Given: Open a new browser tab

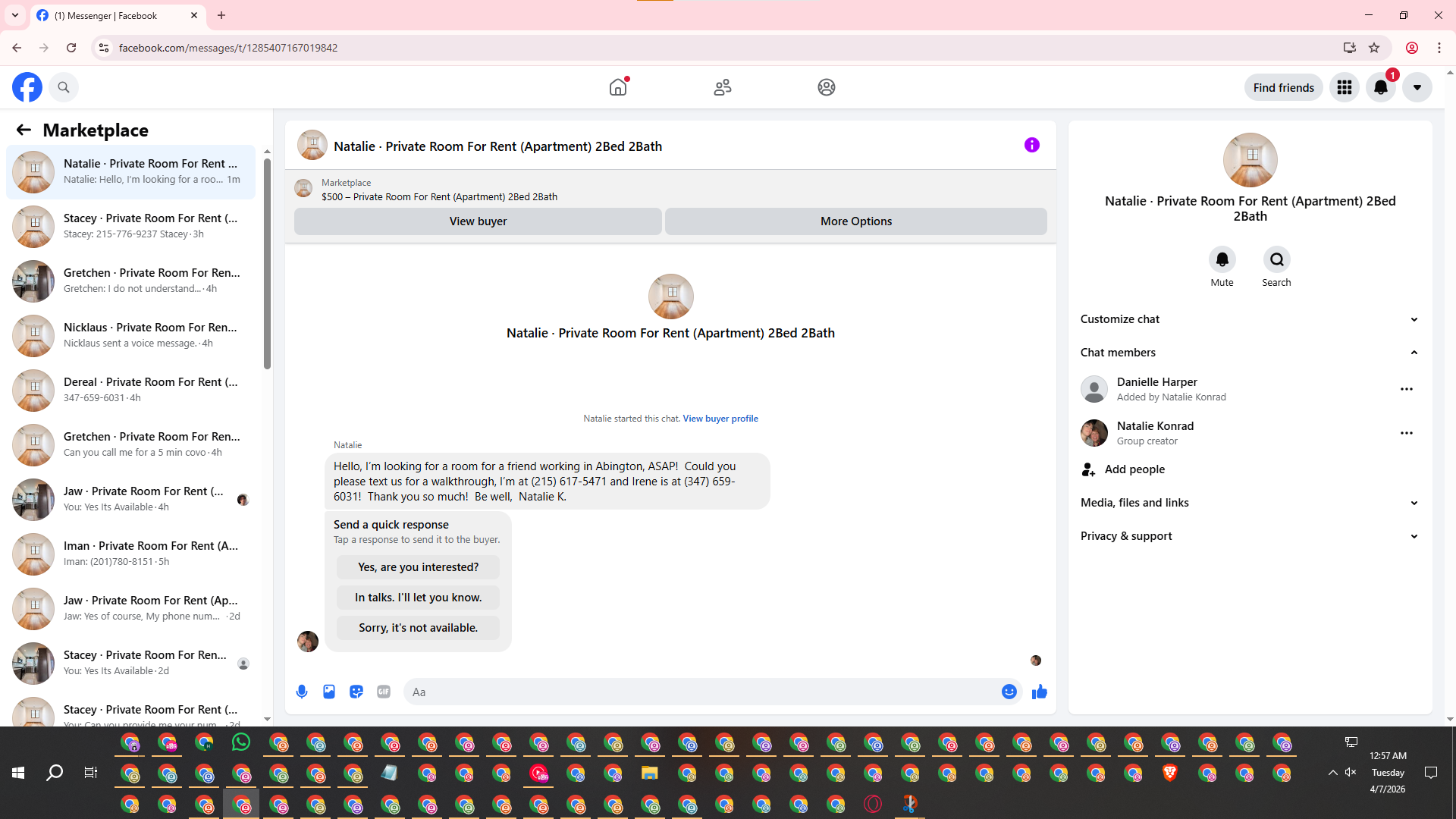Looking at the screenshot, I should pos(221,15).
